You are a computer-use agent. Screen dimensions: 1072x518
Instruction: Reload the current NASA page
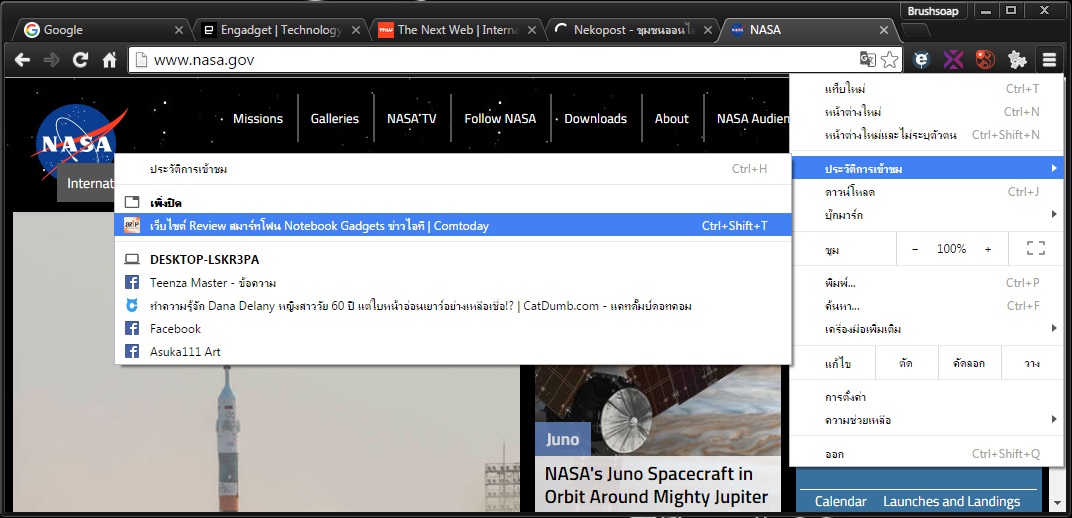(x=80, y=60)
